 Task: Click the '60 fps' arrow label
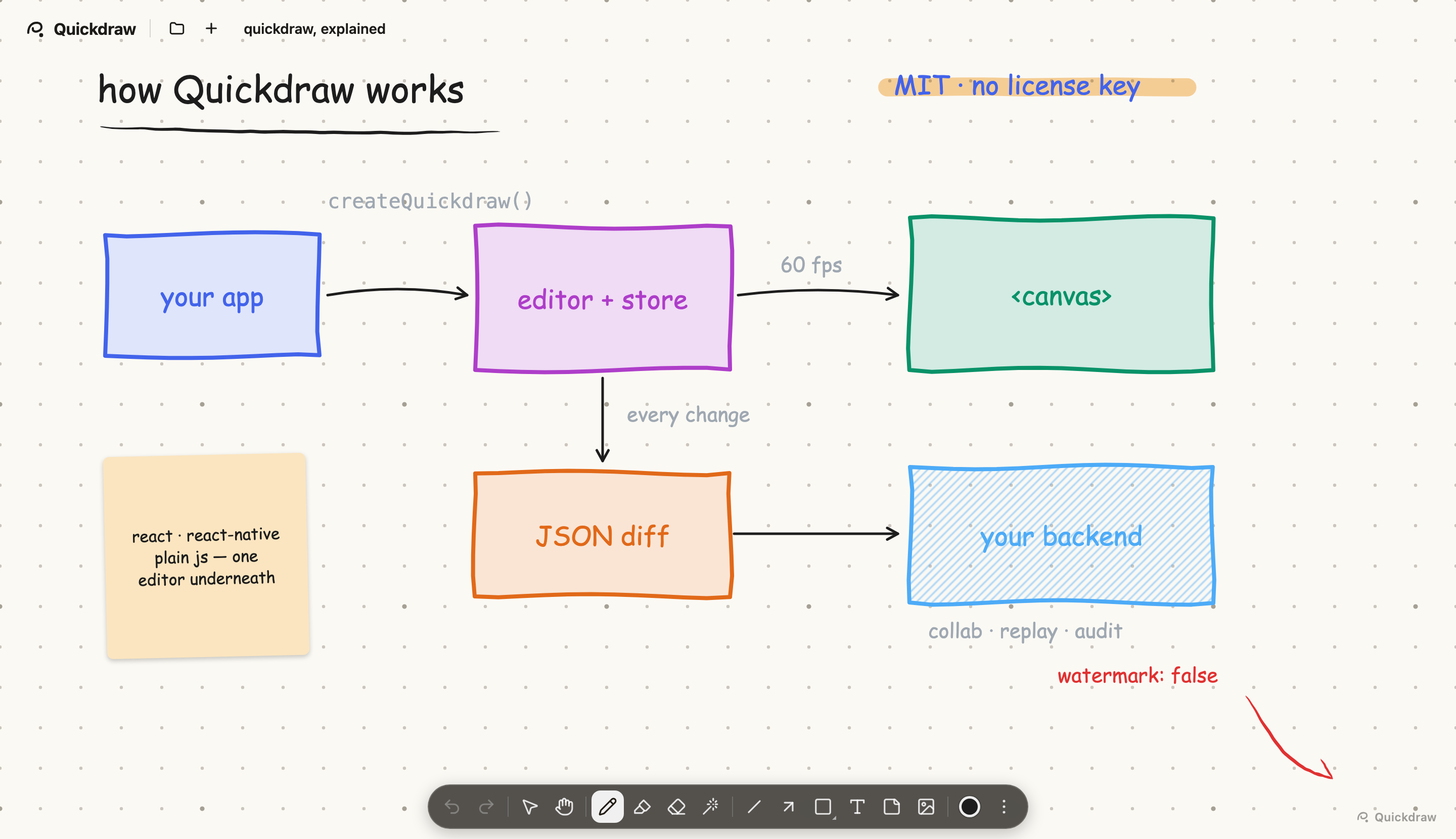811,265
